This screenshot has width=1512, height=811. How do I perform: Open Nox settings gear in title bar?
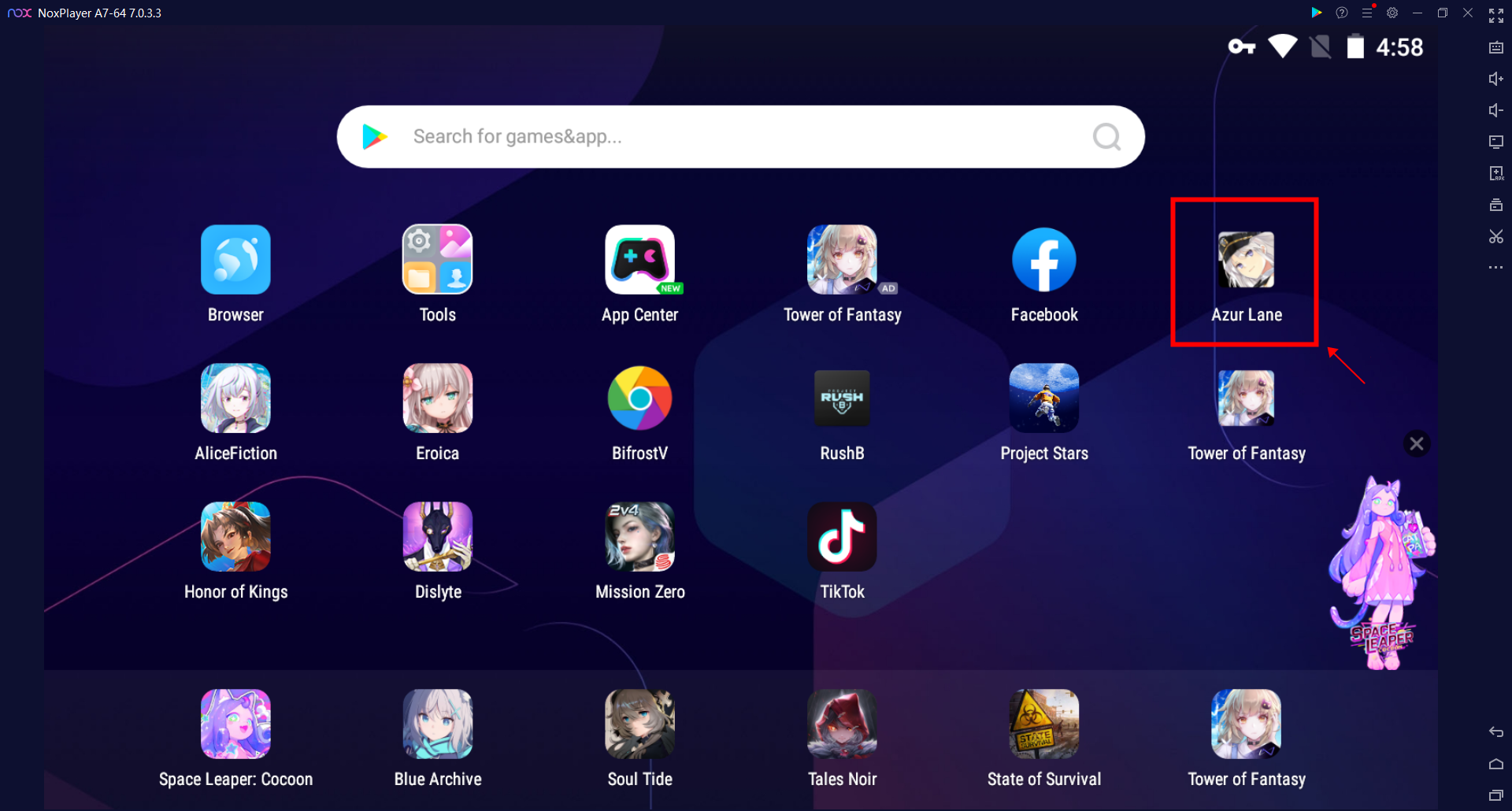[x=1392, y=13]
